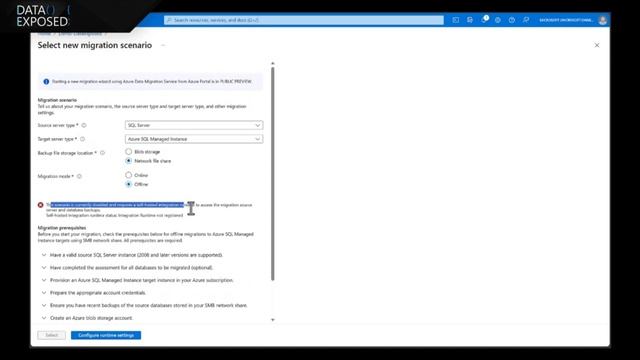Click the blue info icon in the public preview banner

pos(46,82)
